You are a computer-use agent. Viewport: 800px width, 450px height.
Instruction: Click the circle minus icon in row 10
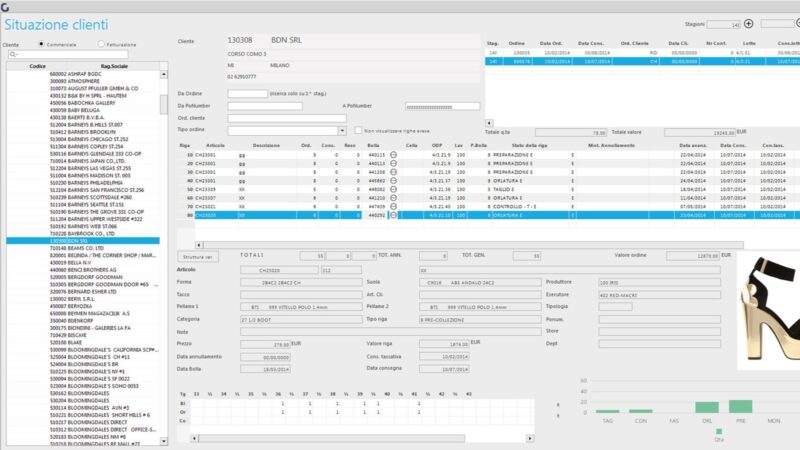(x=393, y=155)
